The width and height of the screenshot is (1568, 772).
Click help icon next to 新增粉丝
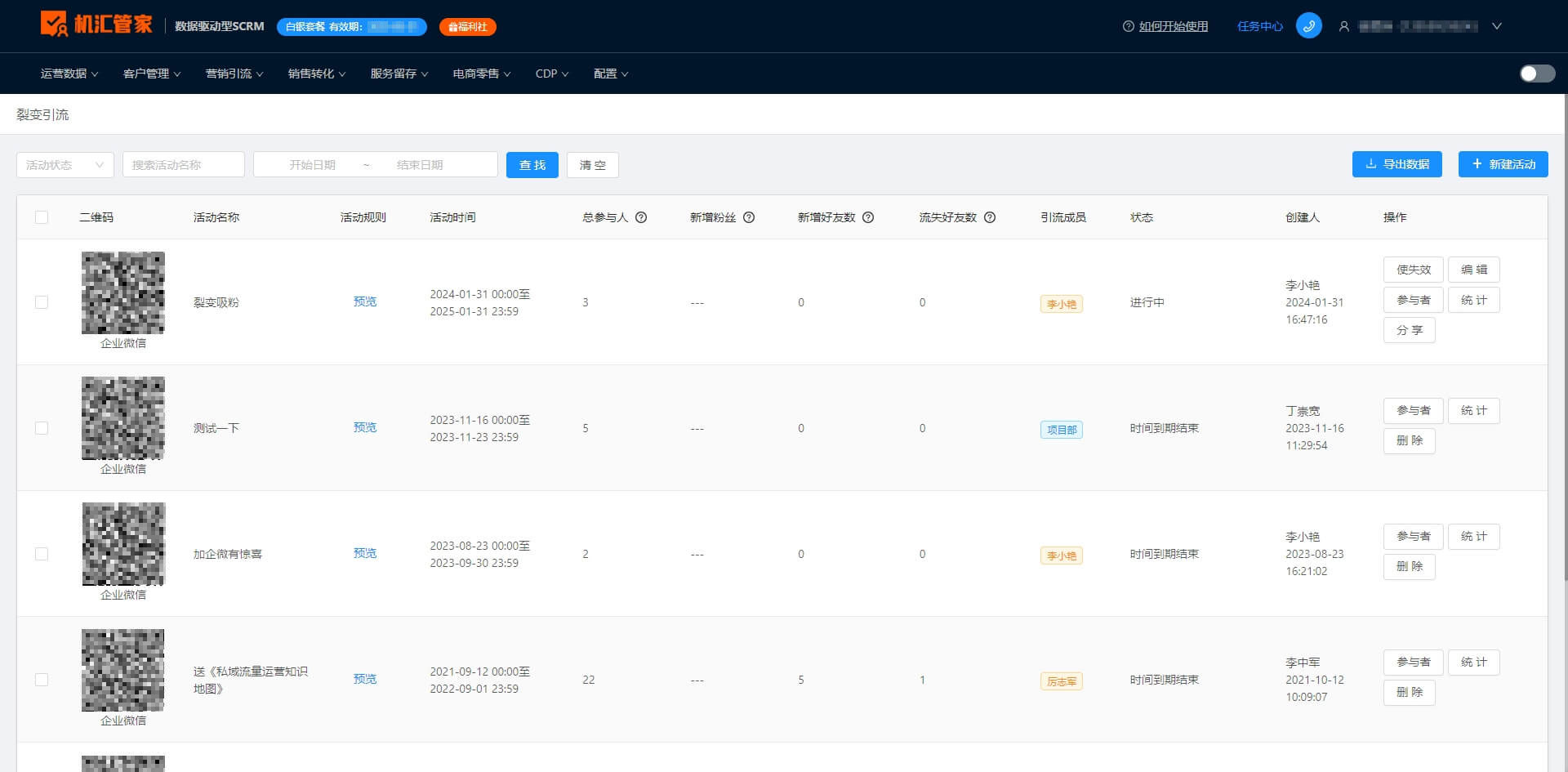(749, 217)
